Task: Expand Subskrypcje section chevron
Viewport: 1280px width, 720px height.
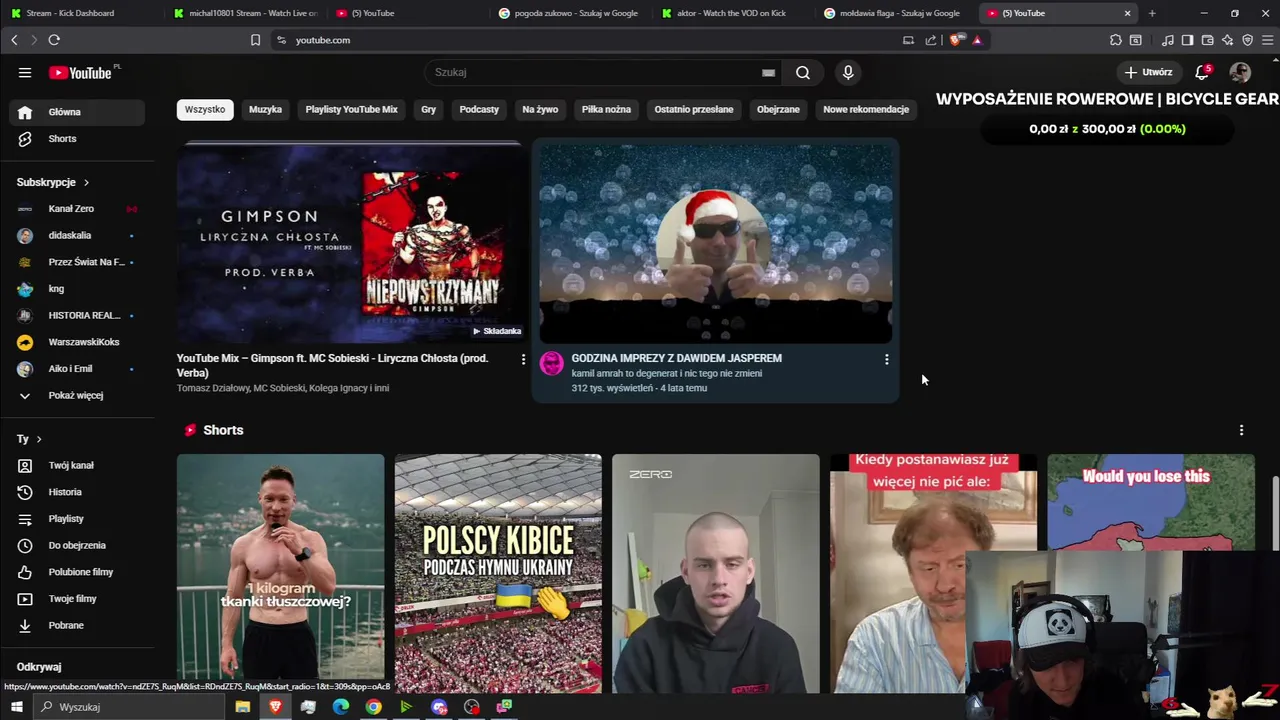Action: coord(86,182)
